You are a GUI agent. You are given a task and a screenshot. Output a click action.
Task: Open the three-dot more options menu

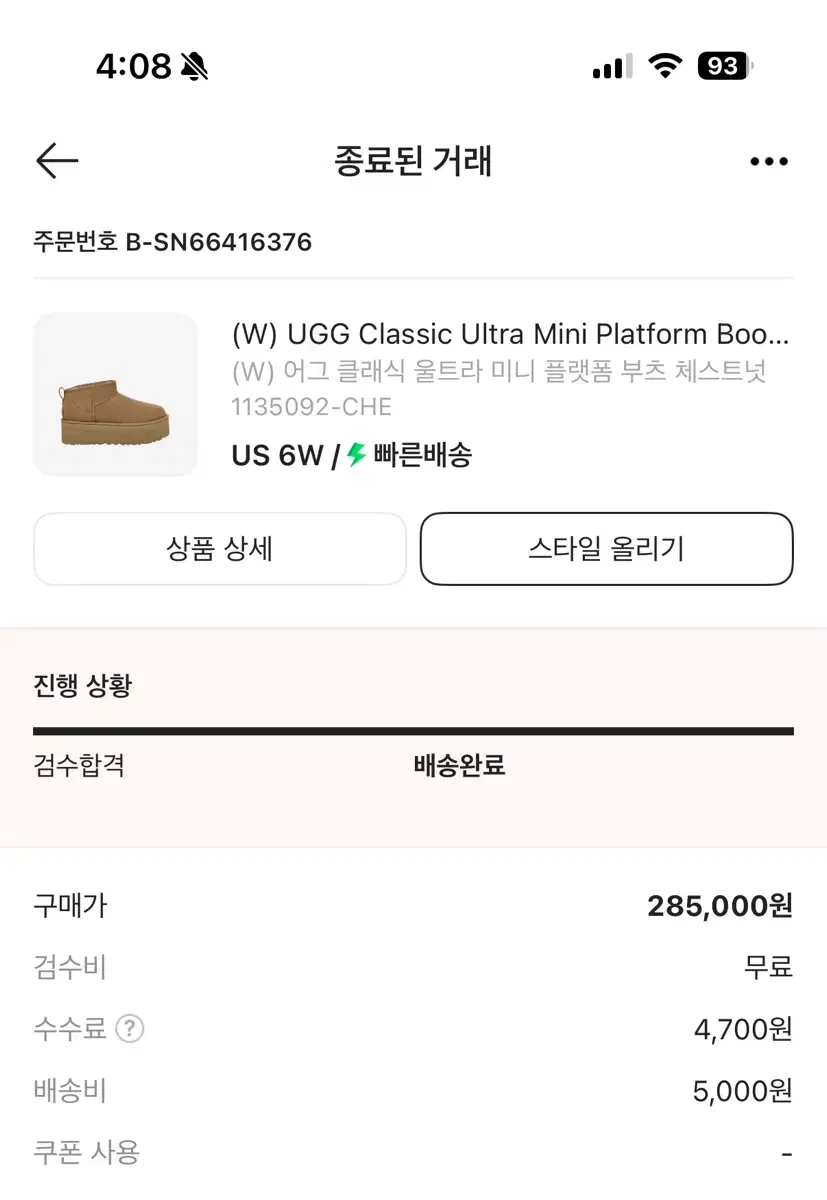click(768, 162)
